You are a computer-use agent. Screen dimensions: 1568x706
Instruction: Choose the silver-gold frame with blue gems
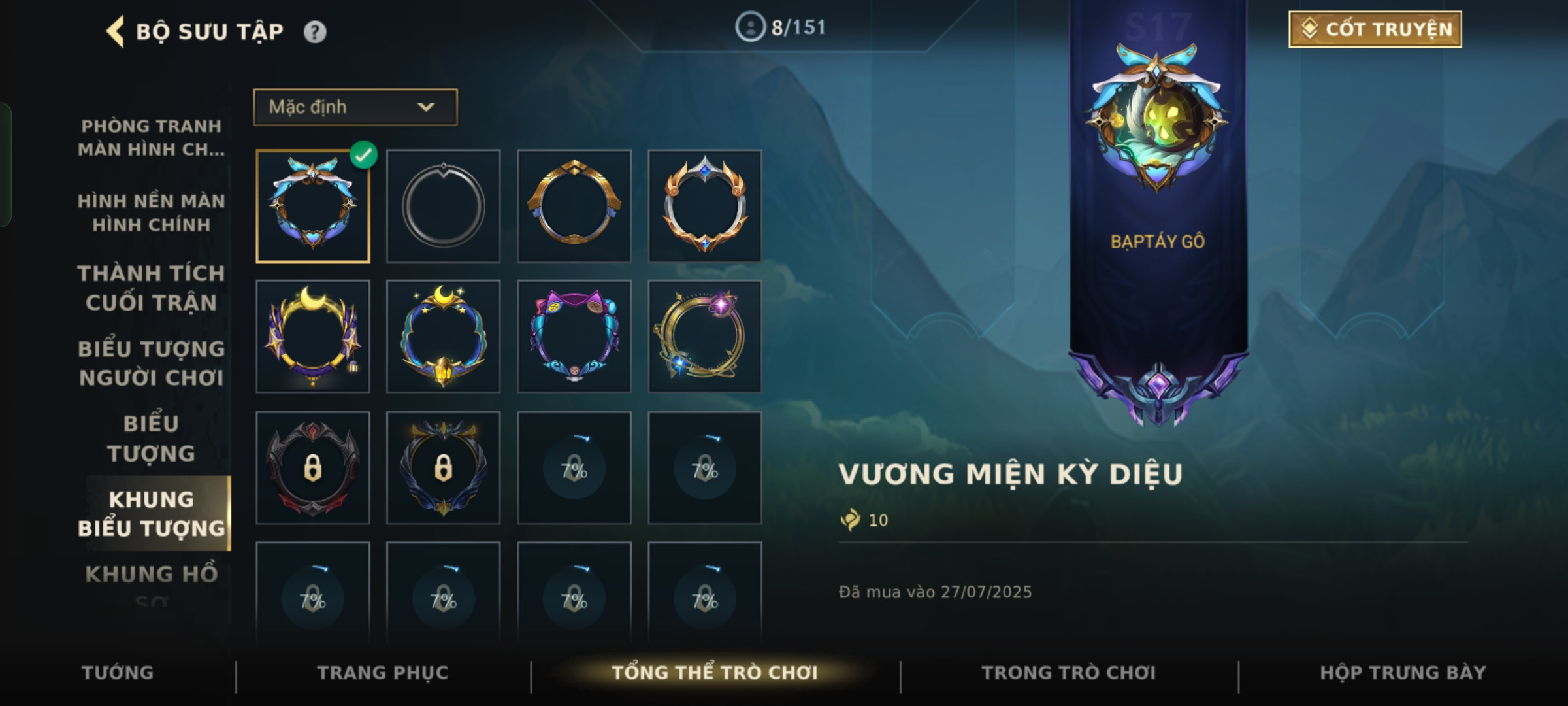click(705, 207)
